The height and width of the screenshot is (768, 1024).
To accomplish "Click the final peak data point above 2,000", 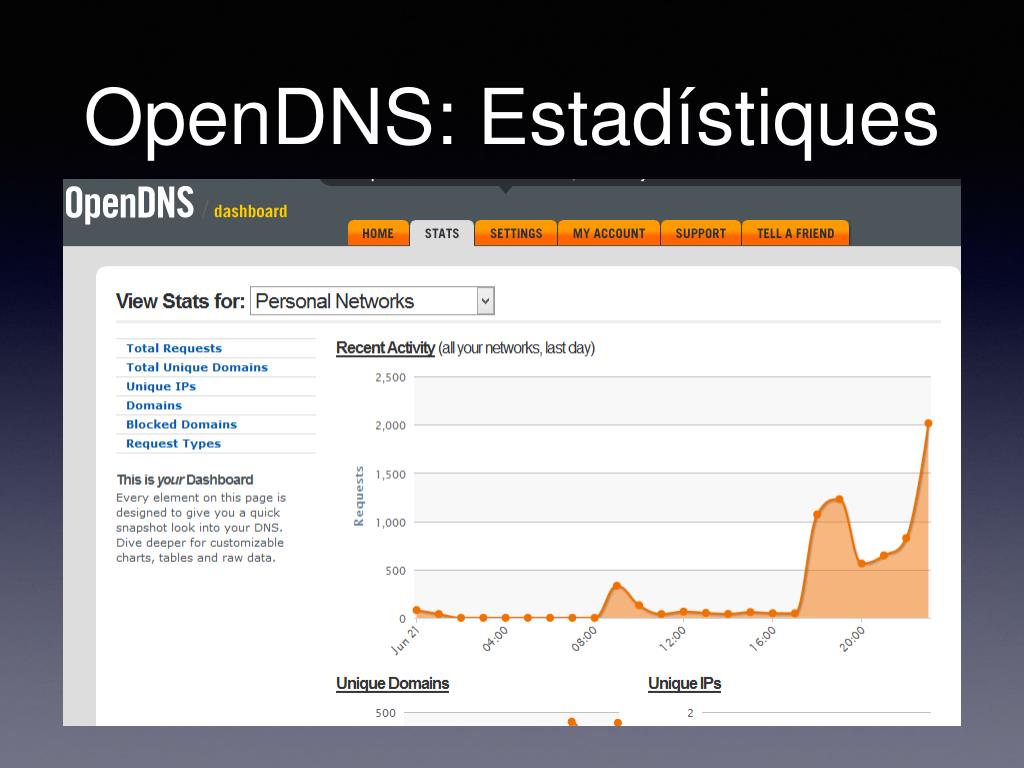I will point(928,423).
